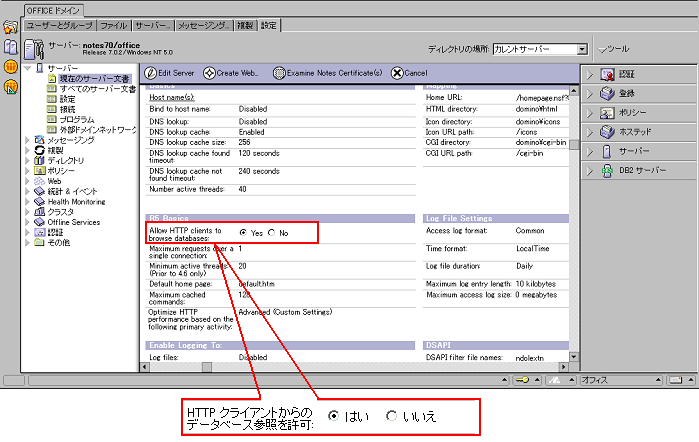699x442 pixels.
Task: Select the 設定 tab
Action: tap(269, 25)
